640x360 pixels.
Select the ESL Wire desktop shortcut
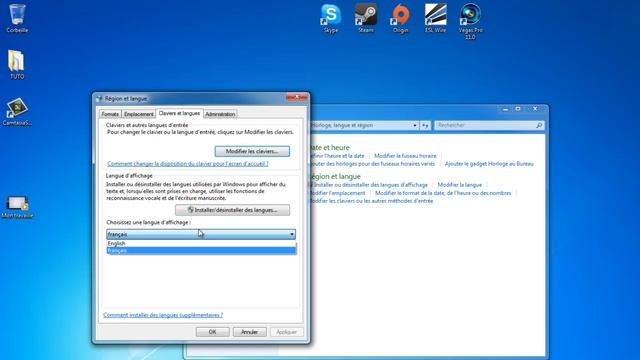coord(436,18)
